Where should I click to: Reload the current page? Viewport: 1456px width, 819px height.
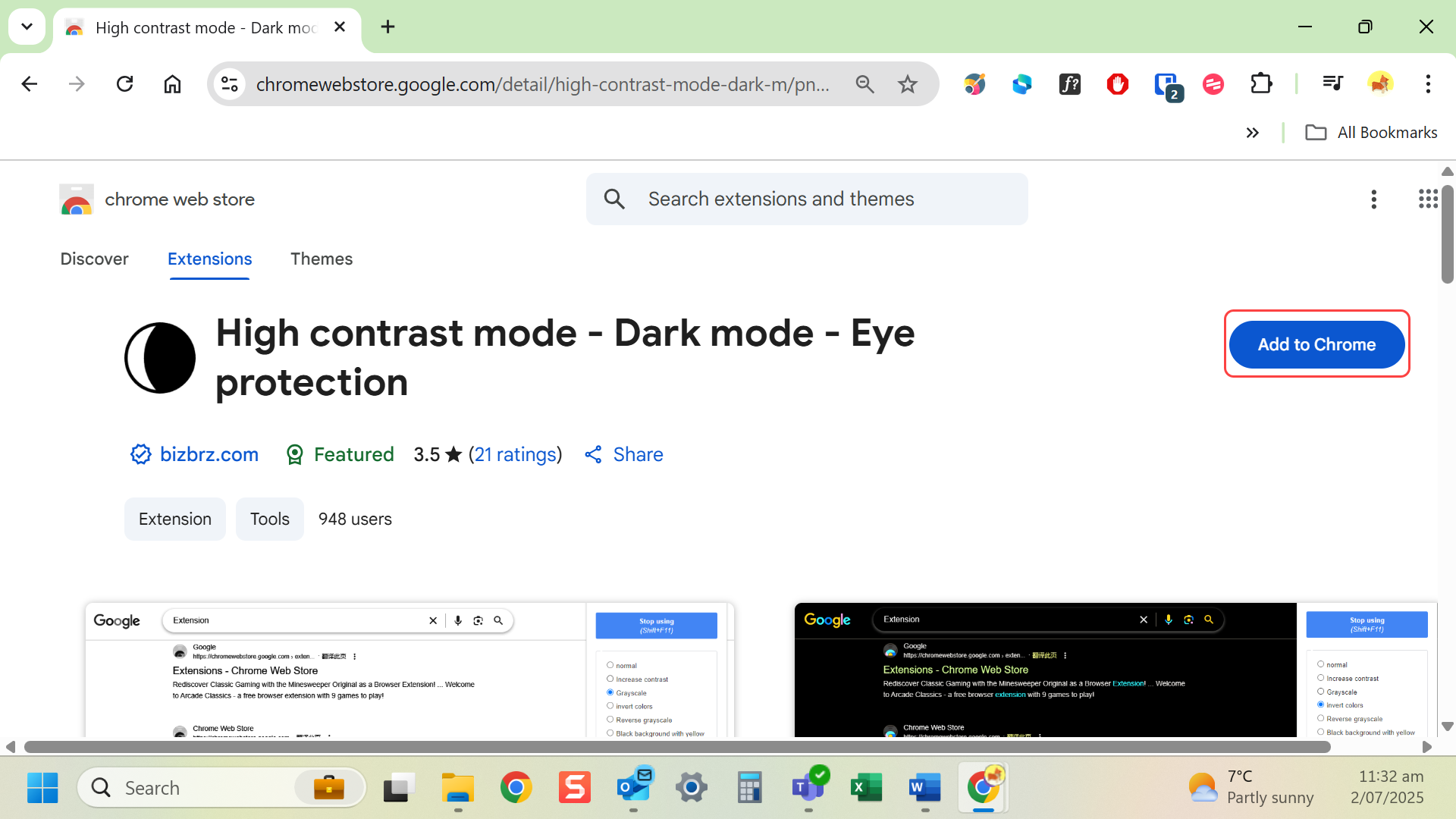[x=124, y=84]
